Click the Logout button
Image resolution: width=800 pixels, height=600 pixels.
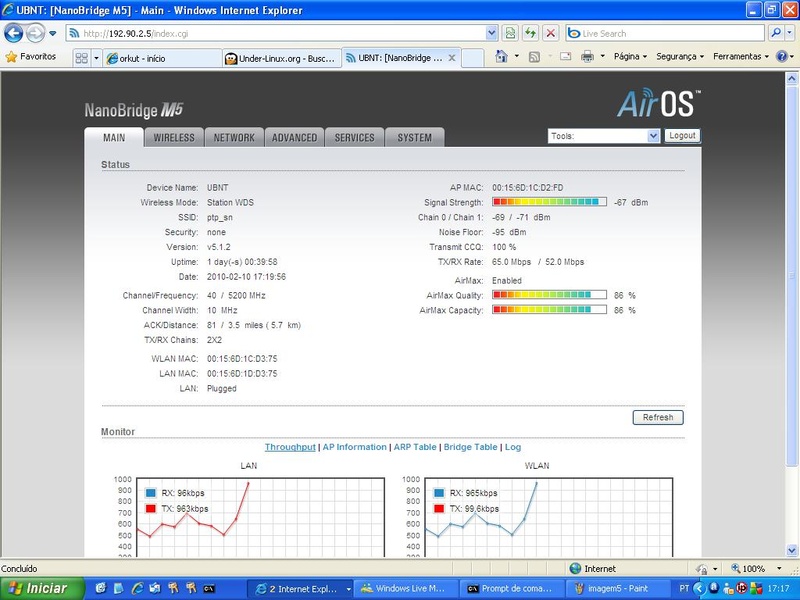pos(682,136)
